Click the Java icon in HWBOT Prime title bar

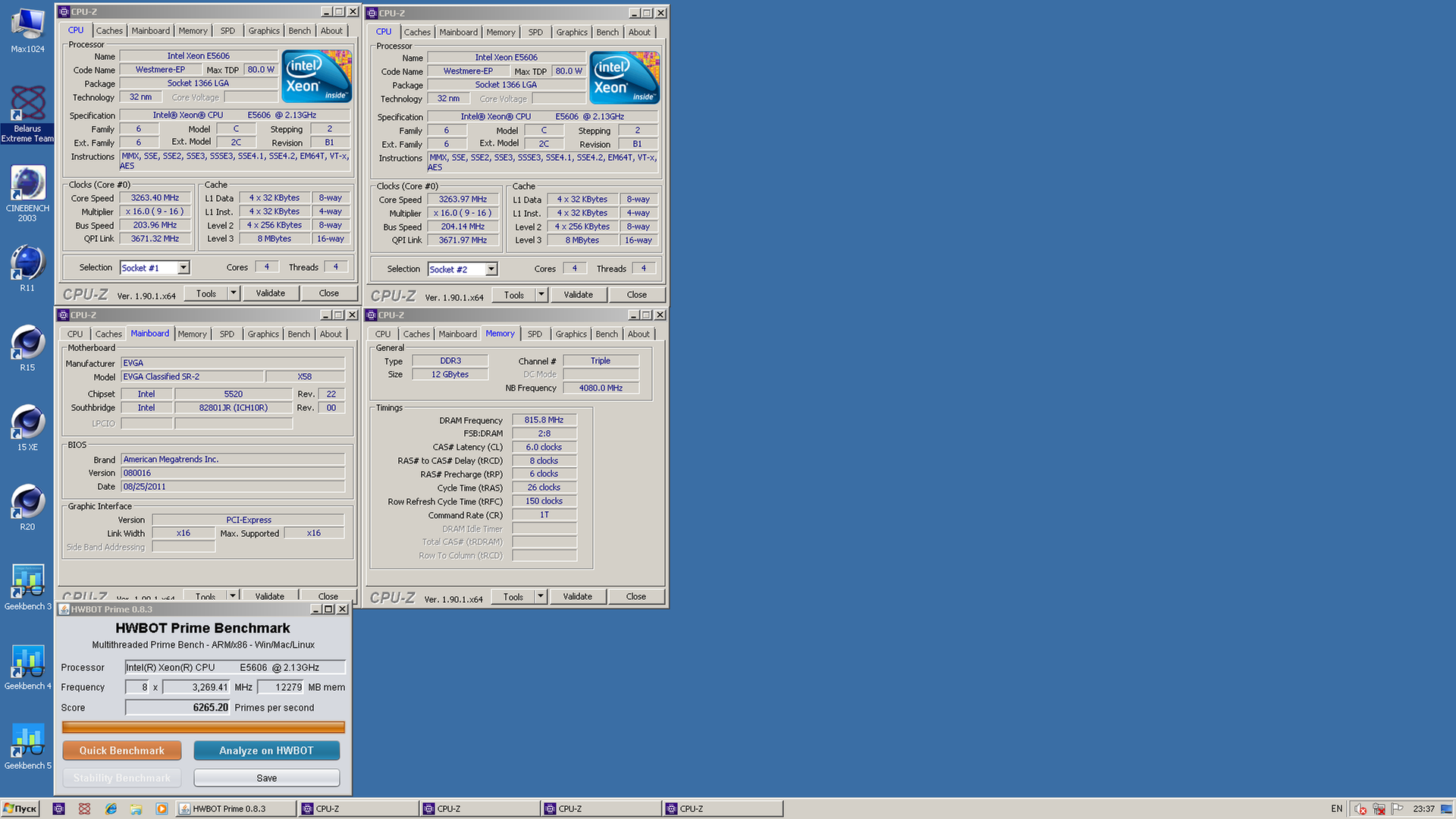click(x=64, y=609)
